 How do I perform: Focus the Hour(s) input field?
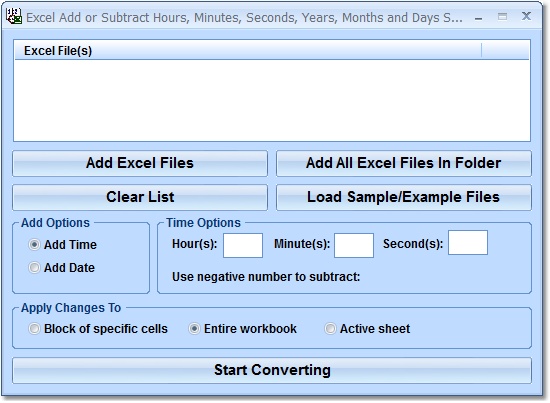243,245
